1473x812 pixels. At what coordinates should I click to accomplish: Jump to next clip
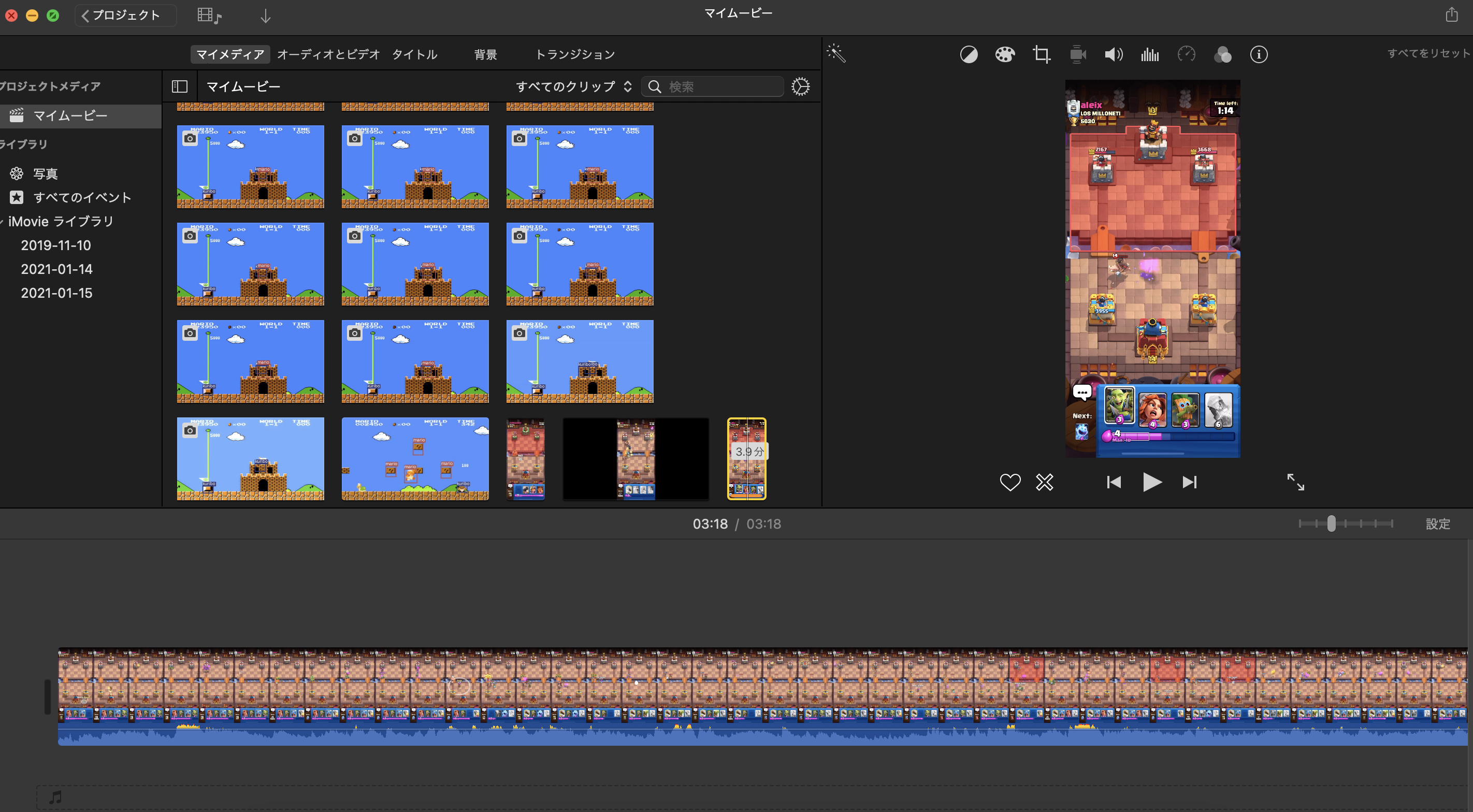[1189, 483]
